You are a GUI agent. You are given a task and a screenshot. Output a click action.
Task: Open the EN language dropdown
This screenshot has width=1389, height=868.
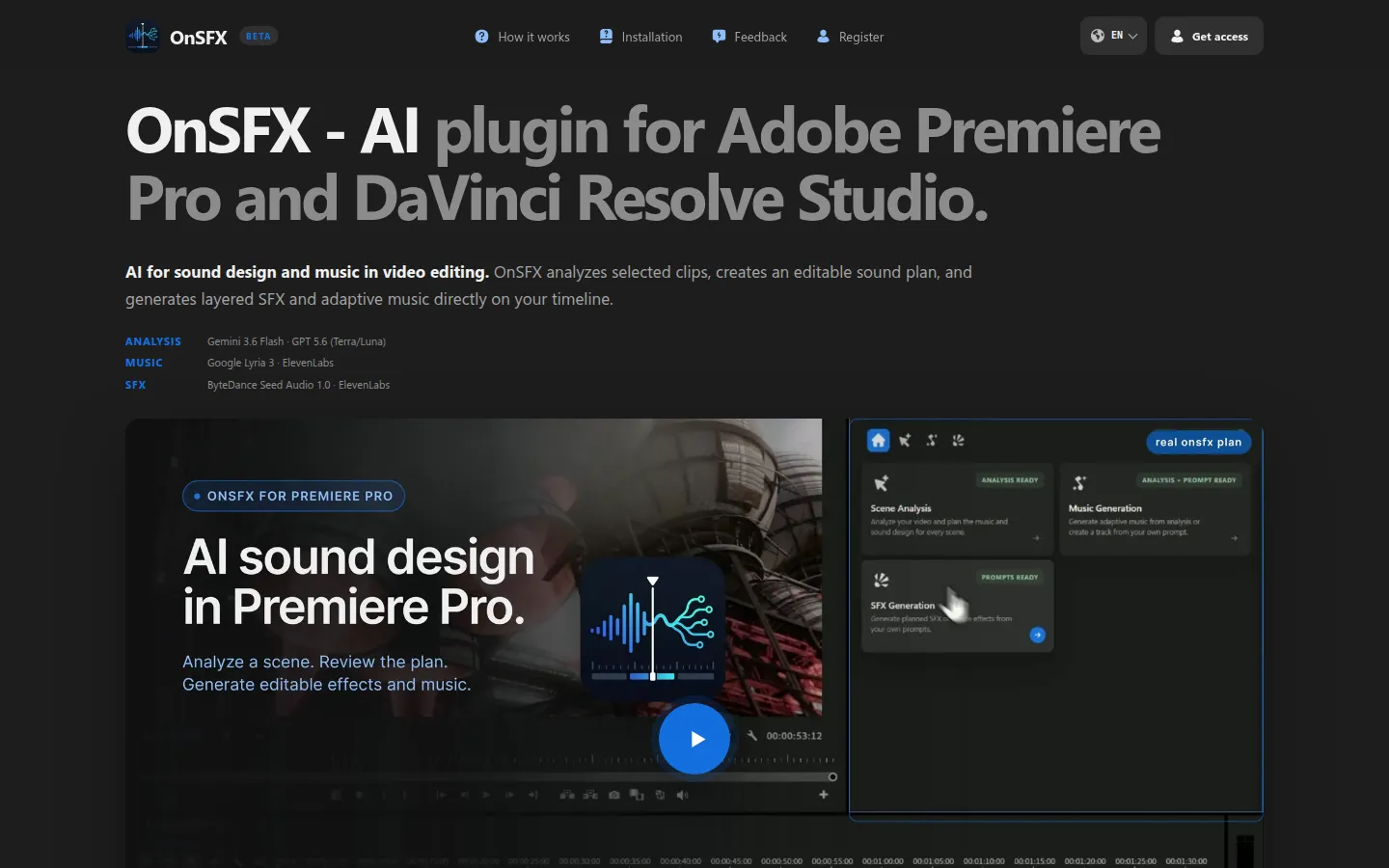[x=1113, y=36]
